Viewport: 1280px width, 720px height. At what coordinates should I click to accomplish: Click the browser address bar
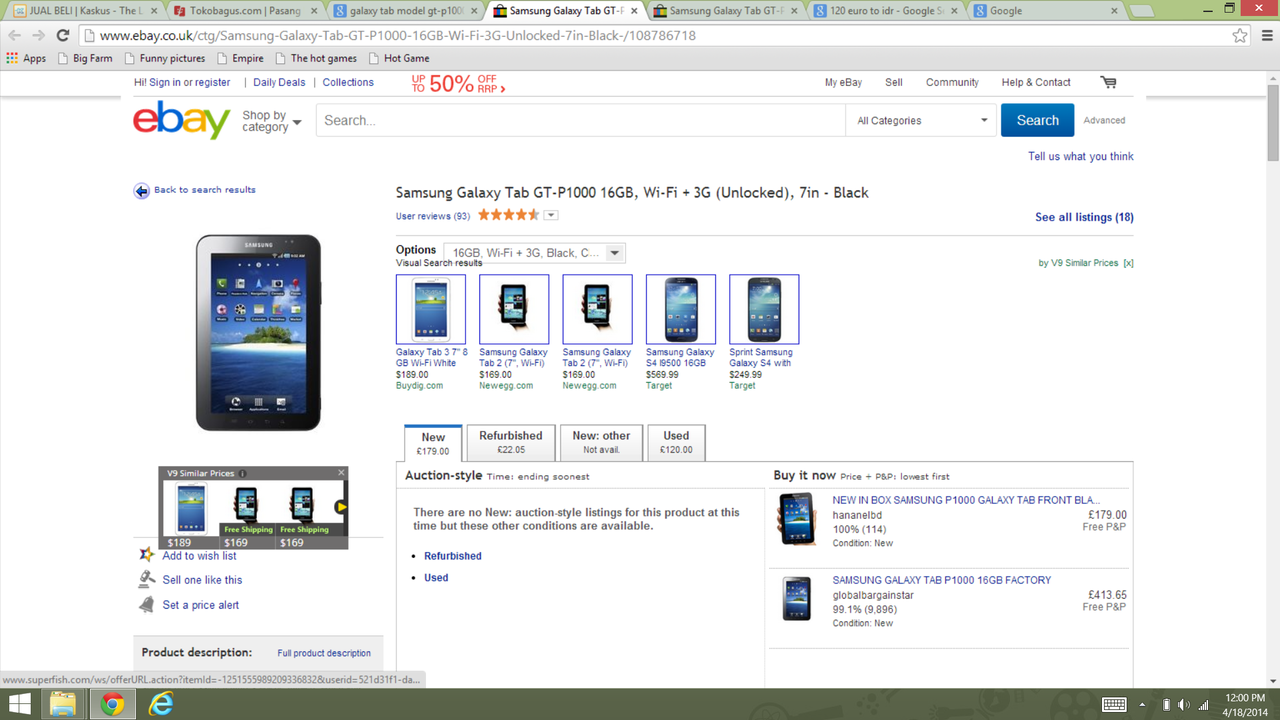coord(660,35)
